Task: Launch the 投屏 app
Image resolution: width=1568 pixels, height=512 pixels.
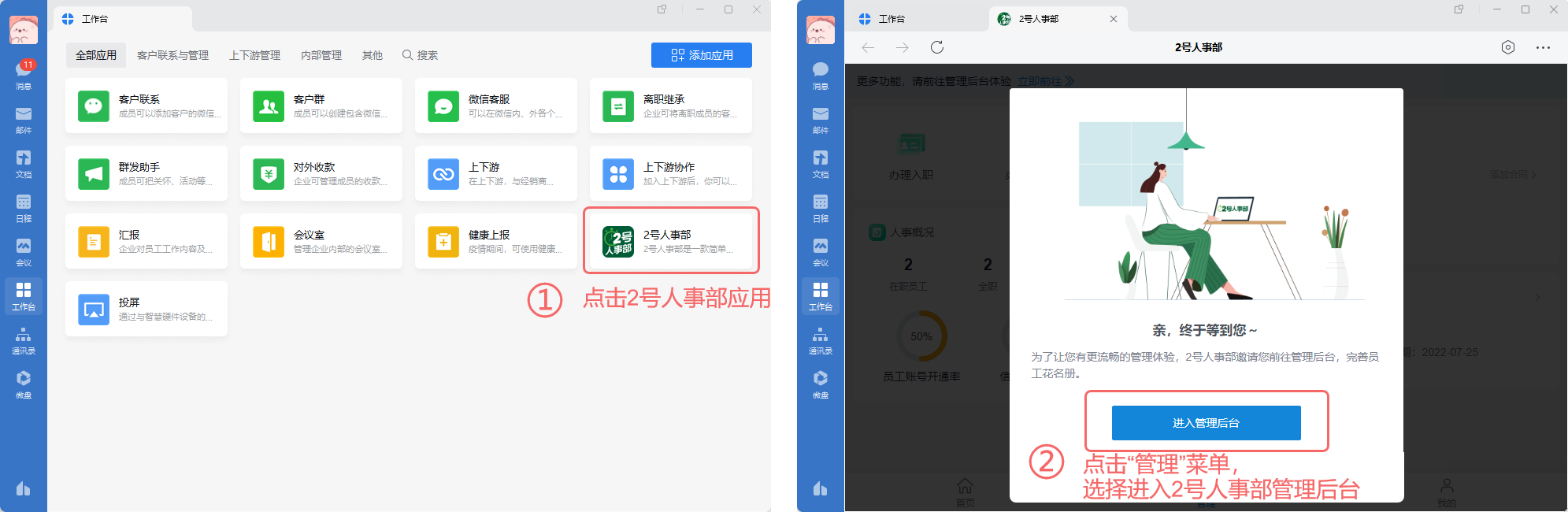Action: (x=146, y=309)
